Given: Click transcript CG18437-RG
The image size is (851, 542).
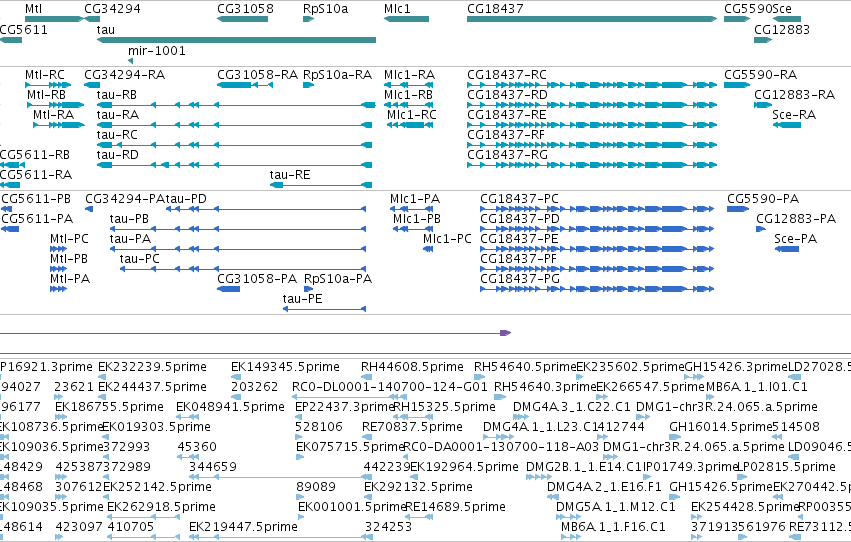Looking at the screenshot, I should pyautogui.click(x=592, y=165).
